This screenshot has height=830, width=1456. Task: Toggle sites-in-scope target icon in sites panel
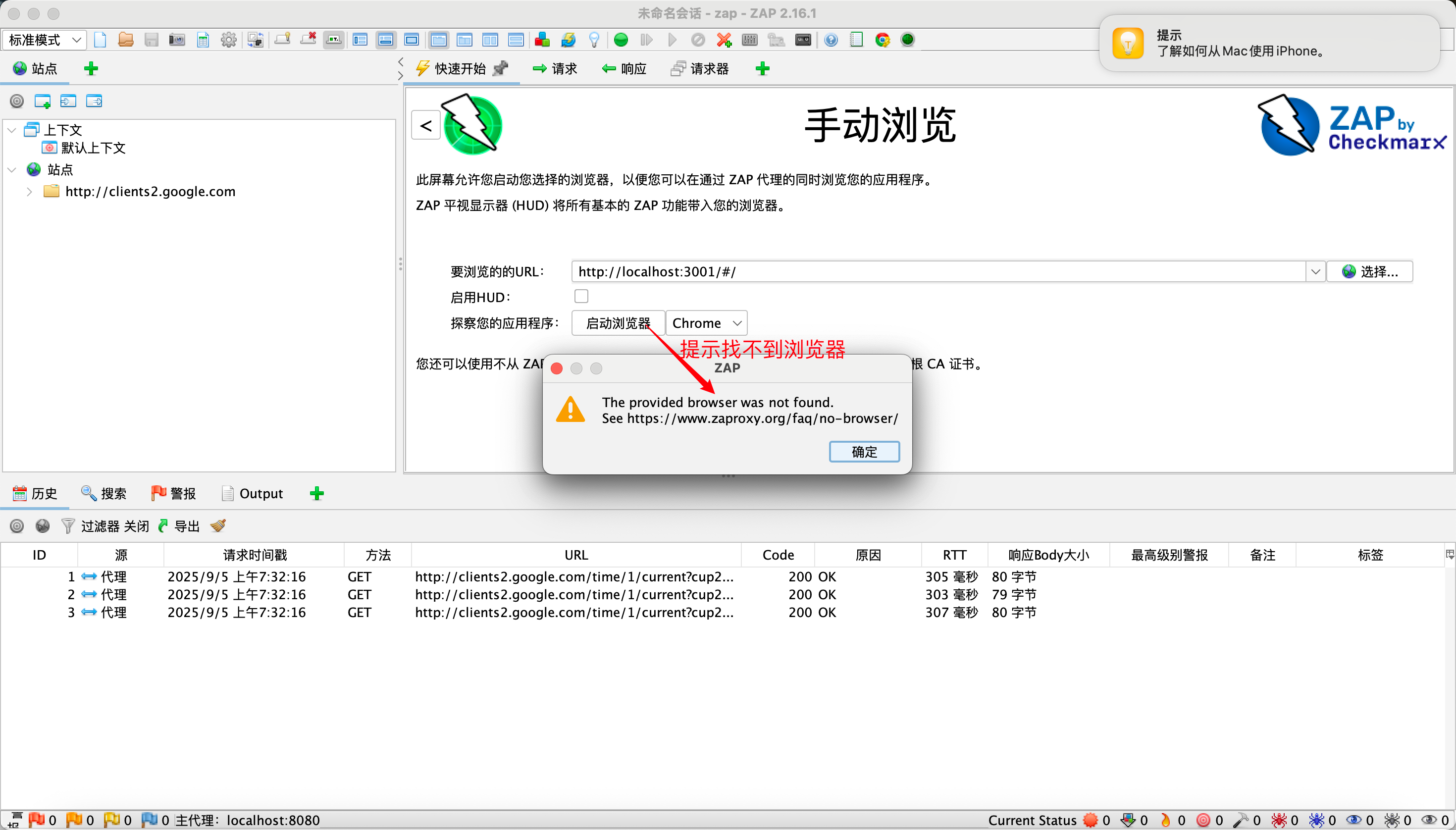[17, 102]
